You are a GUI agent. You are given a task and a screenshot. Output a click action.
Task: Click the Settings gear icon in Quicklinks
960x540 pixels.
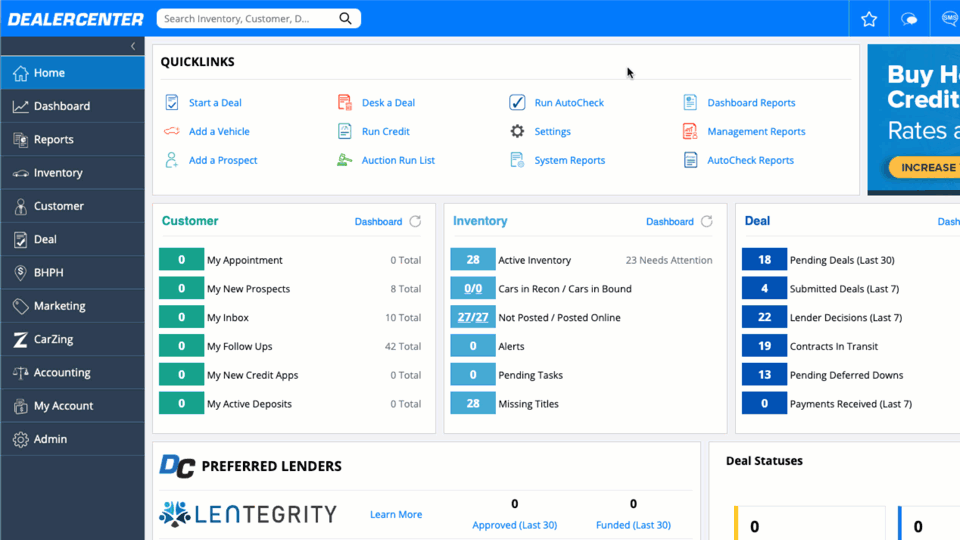coord(517,131)
